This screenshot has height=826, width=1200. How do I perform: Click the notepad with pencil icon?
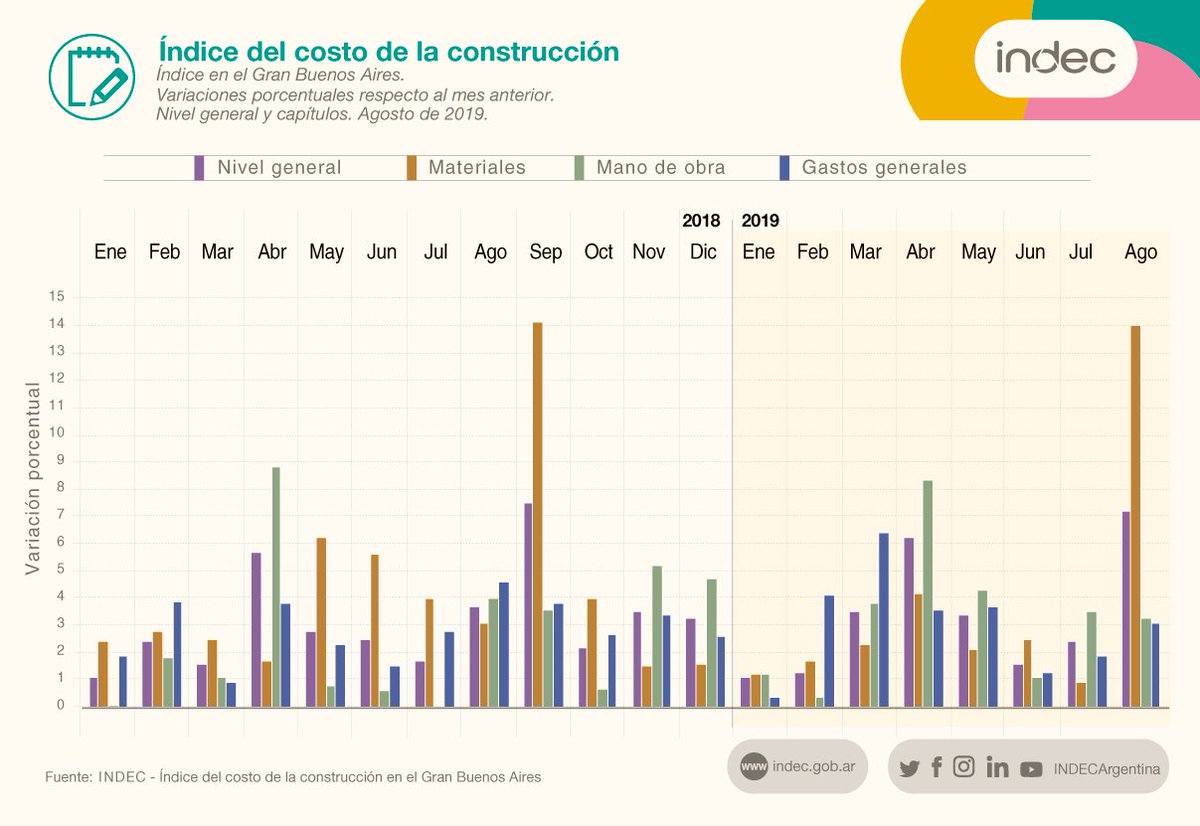click(x=91, y=75)
